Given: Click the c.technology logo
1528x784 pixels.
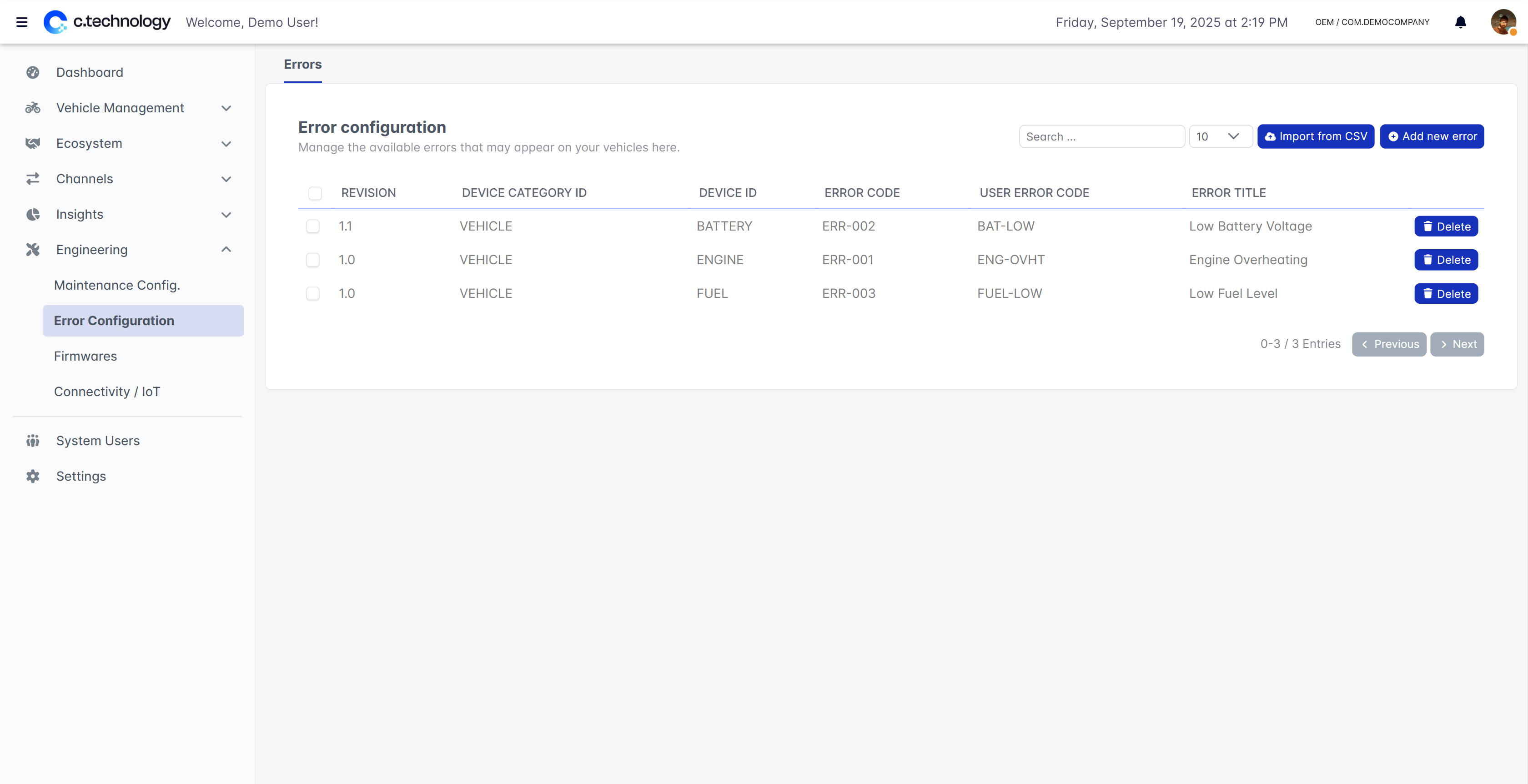Looking at the screenshot, I should [107, 22].
